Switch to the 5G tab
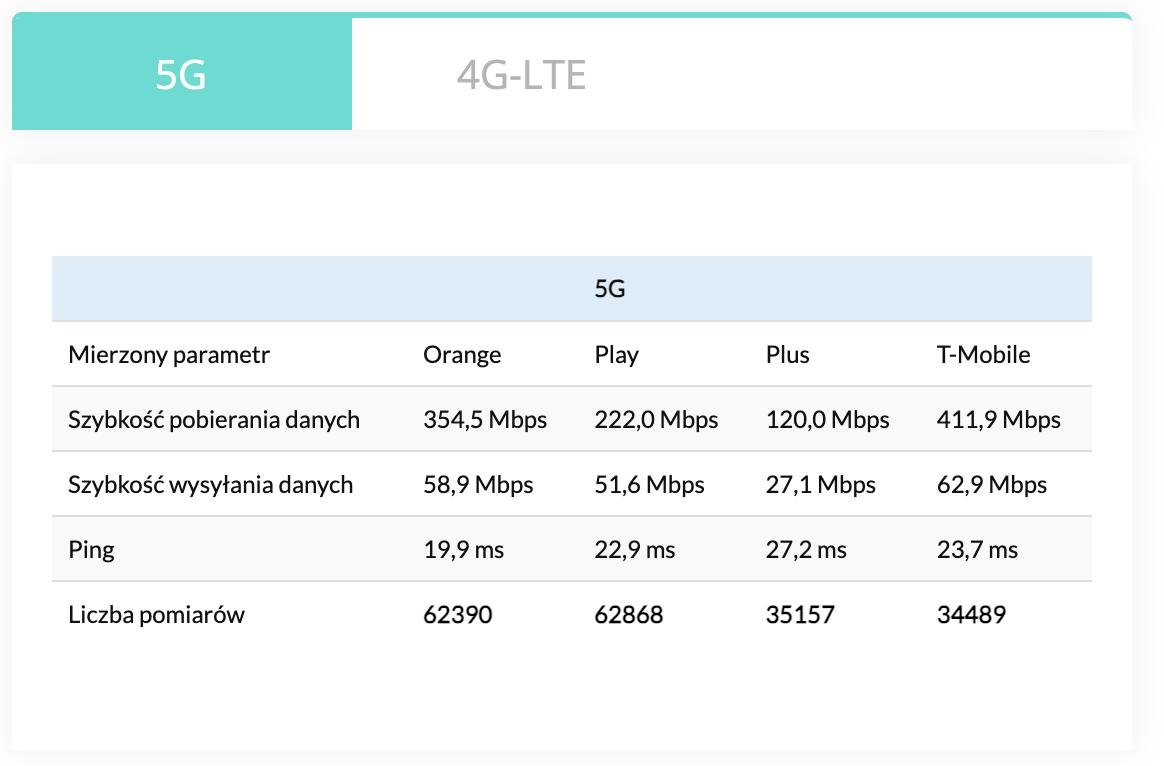This screenshot has width=1164, height=766. [181, 75]
